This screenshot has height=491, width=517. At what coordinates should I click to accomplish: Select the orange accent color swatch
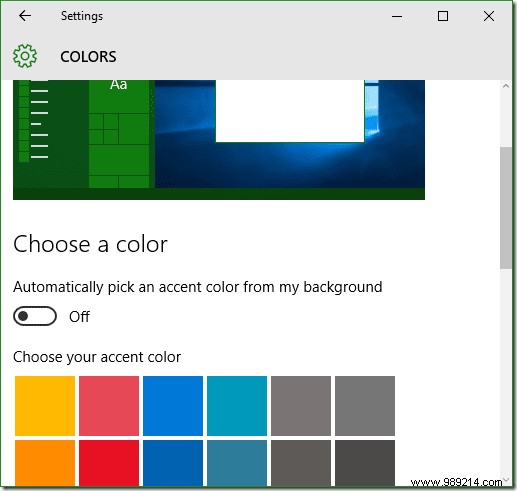45,463
